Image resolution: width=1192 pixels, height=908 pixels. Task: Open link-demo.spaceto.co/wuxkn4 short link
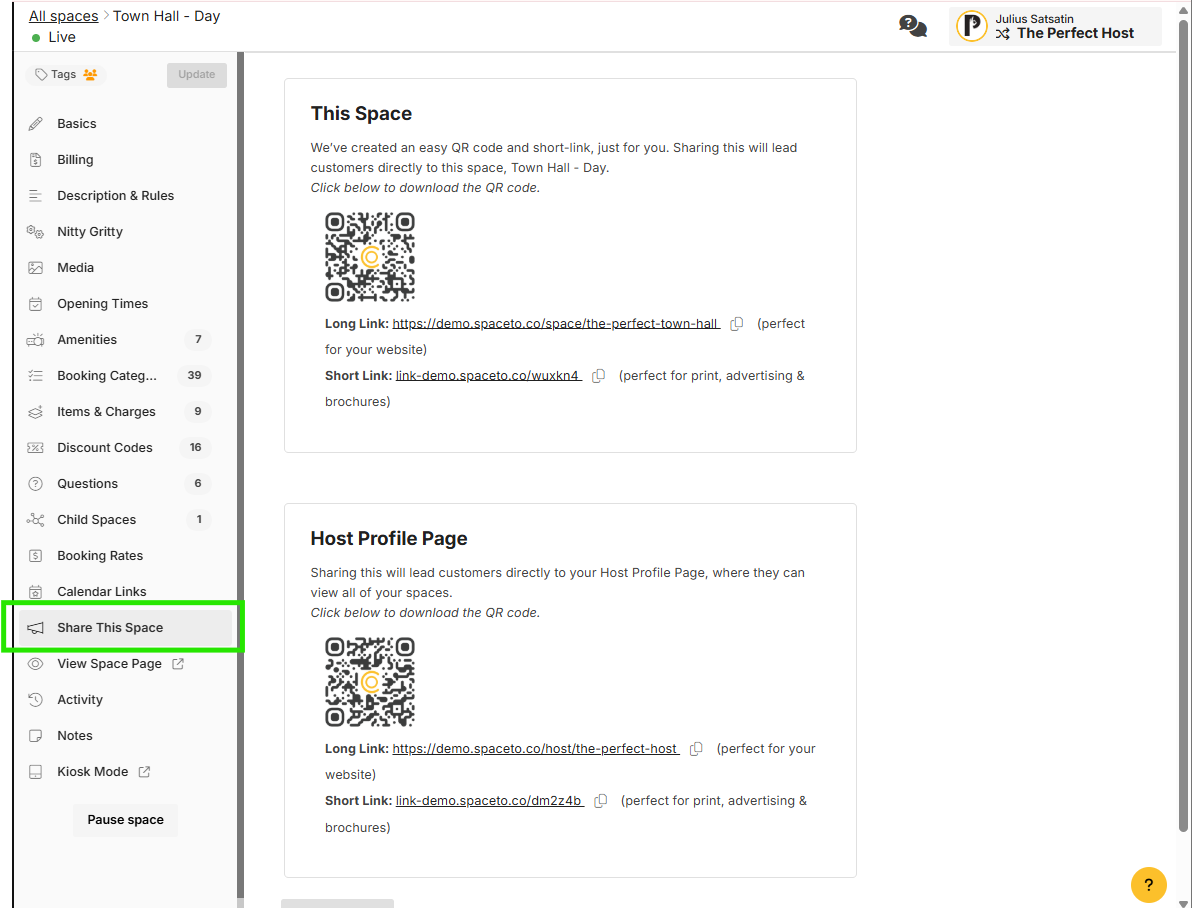[x=489, y=376]
